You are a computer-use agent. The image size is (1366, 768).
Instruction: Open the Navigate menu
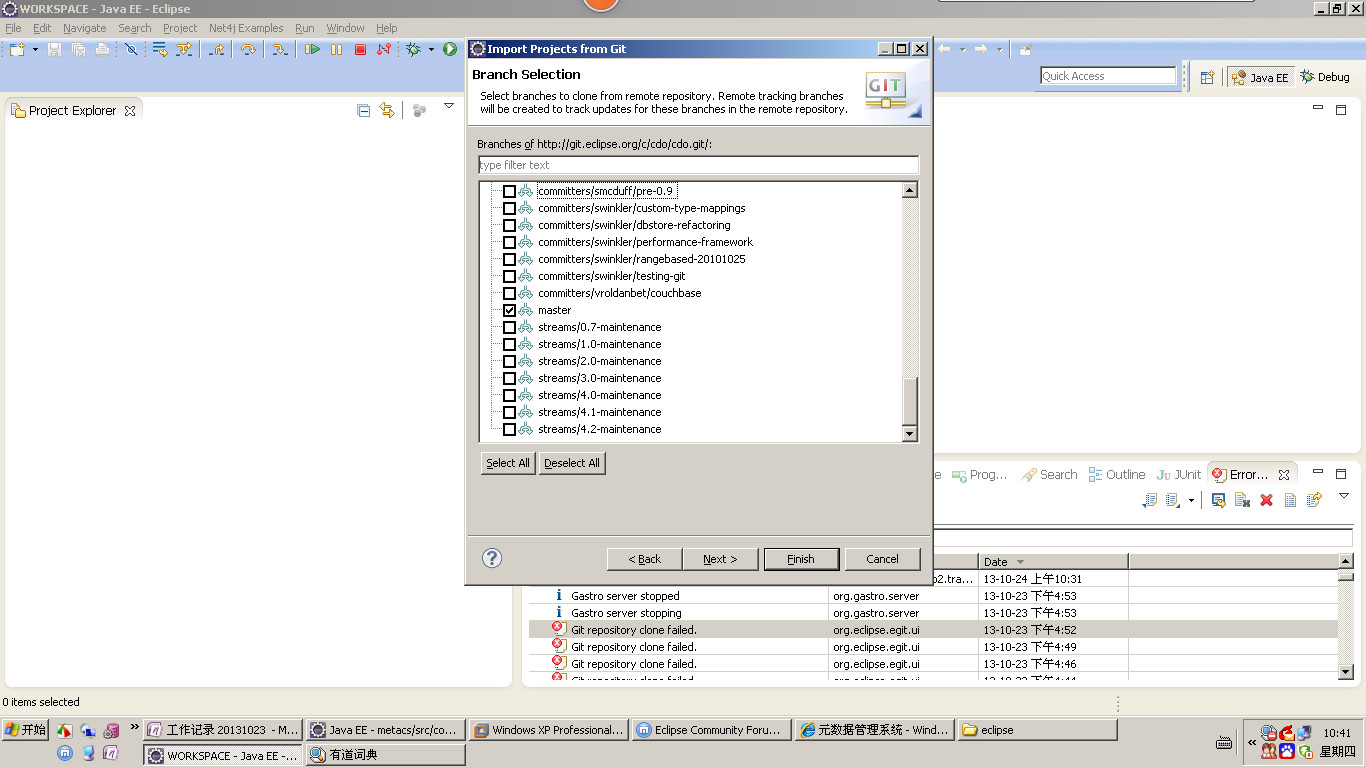(84, 28)
